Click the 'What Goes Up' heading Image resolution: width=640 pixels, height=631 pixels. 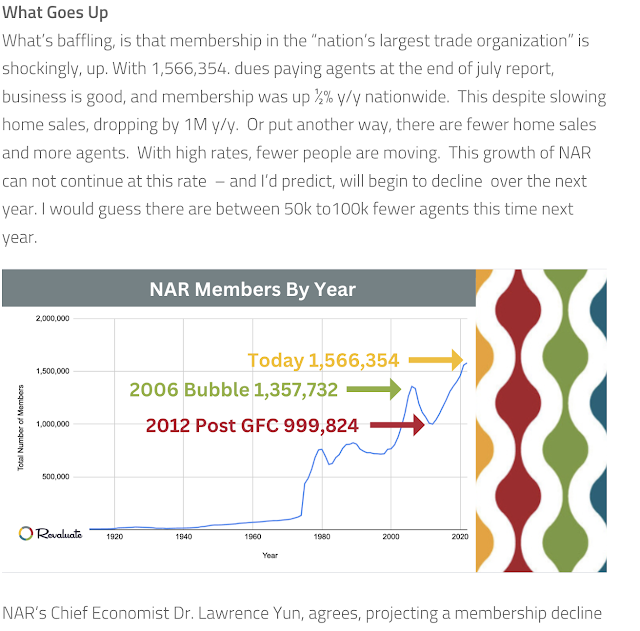tap(55, 12)
